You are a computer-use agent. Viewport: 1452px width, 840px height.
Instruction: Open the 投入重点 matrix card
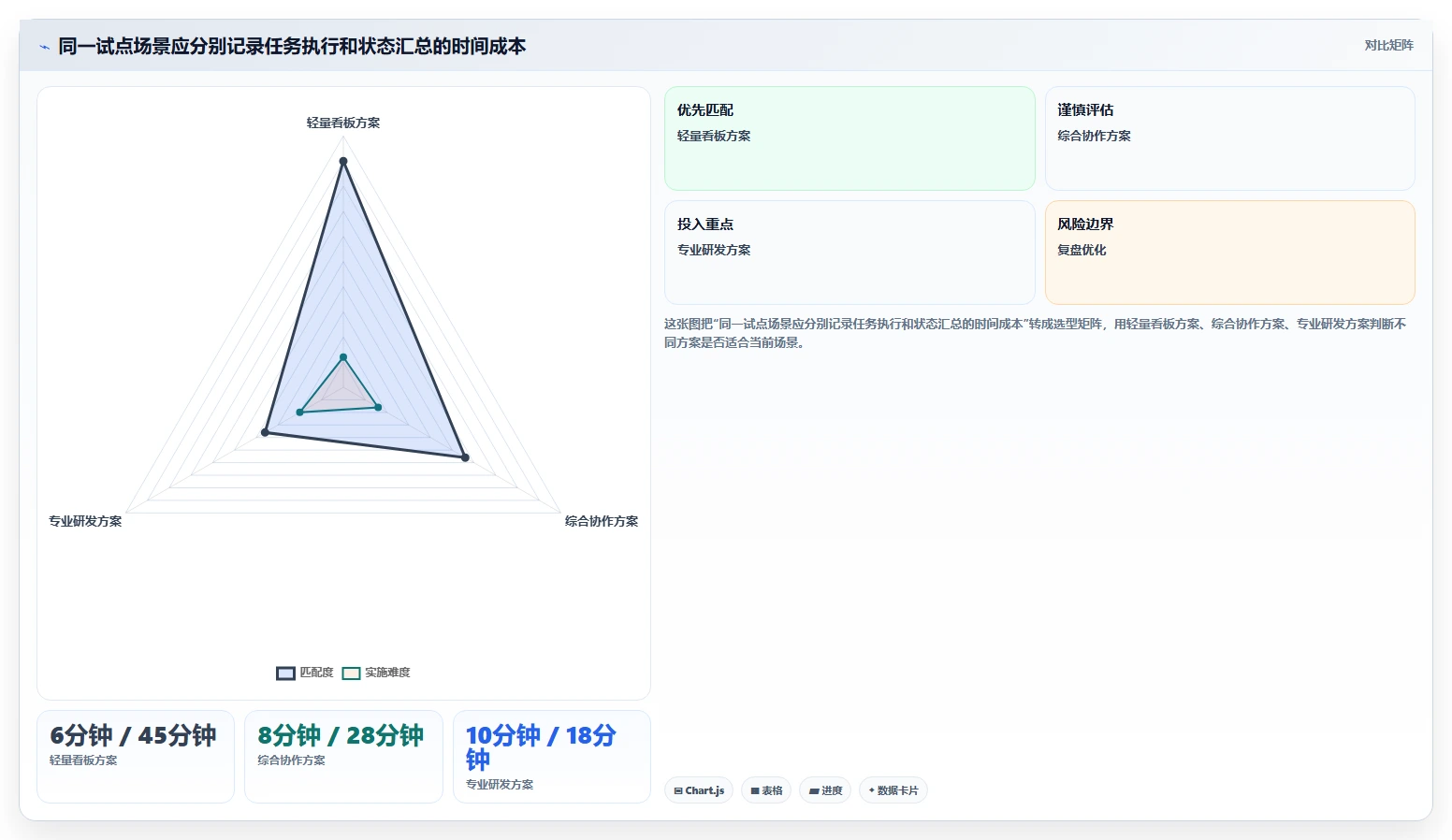point(849,253)
